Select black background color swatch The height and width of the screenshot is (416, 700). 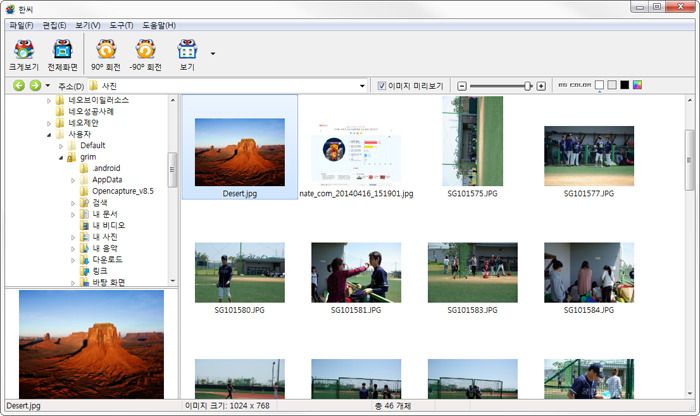pyautogui.click(x=625, y=85)
